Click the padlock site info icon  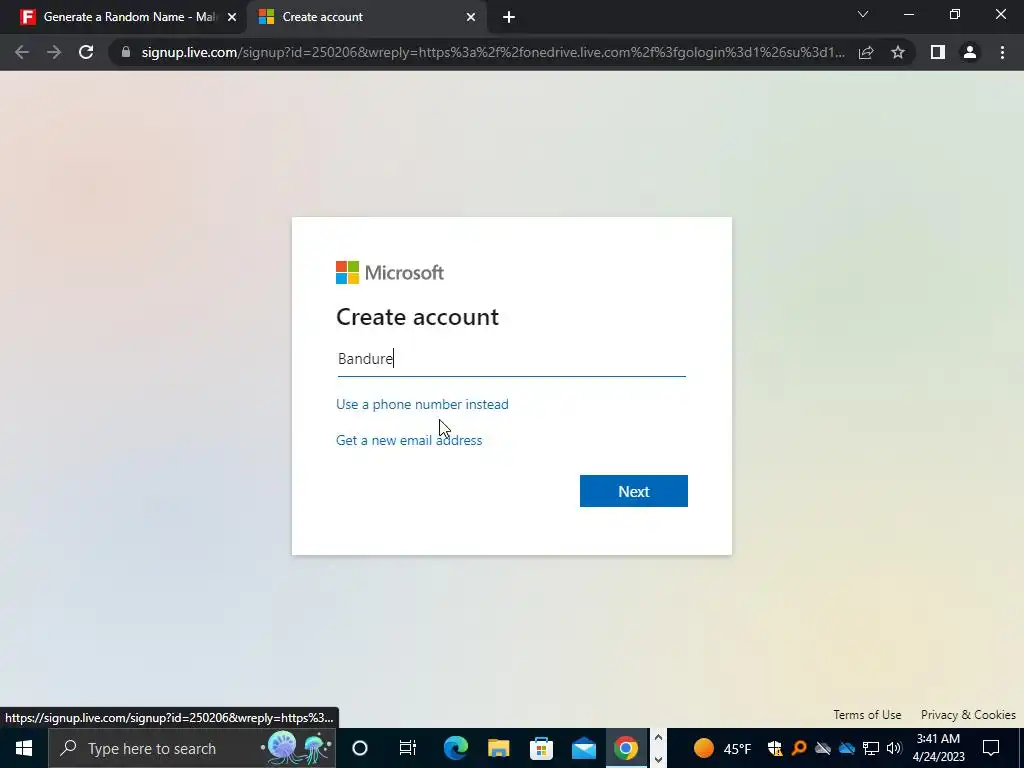pos(126,52)
